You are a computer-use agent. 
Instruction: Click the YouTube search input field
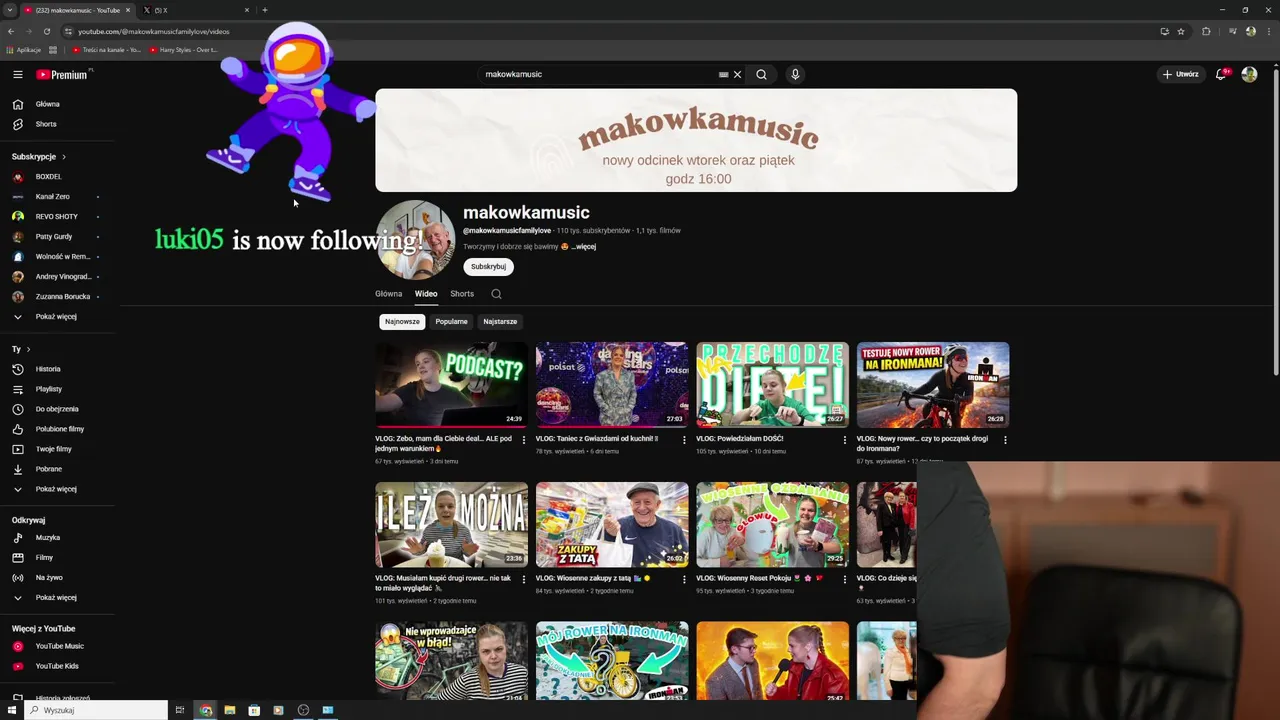pyautogui.click(x=598, y=74)
